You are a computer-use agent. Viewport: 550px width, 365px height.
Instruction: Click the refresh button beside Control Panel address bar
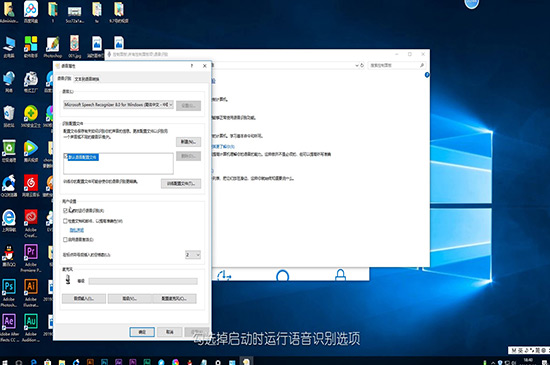click(362, 65)
